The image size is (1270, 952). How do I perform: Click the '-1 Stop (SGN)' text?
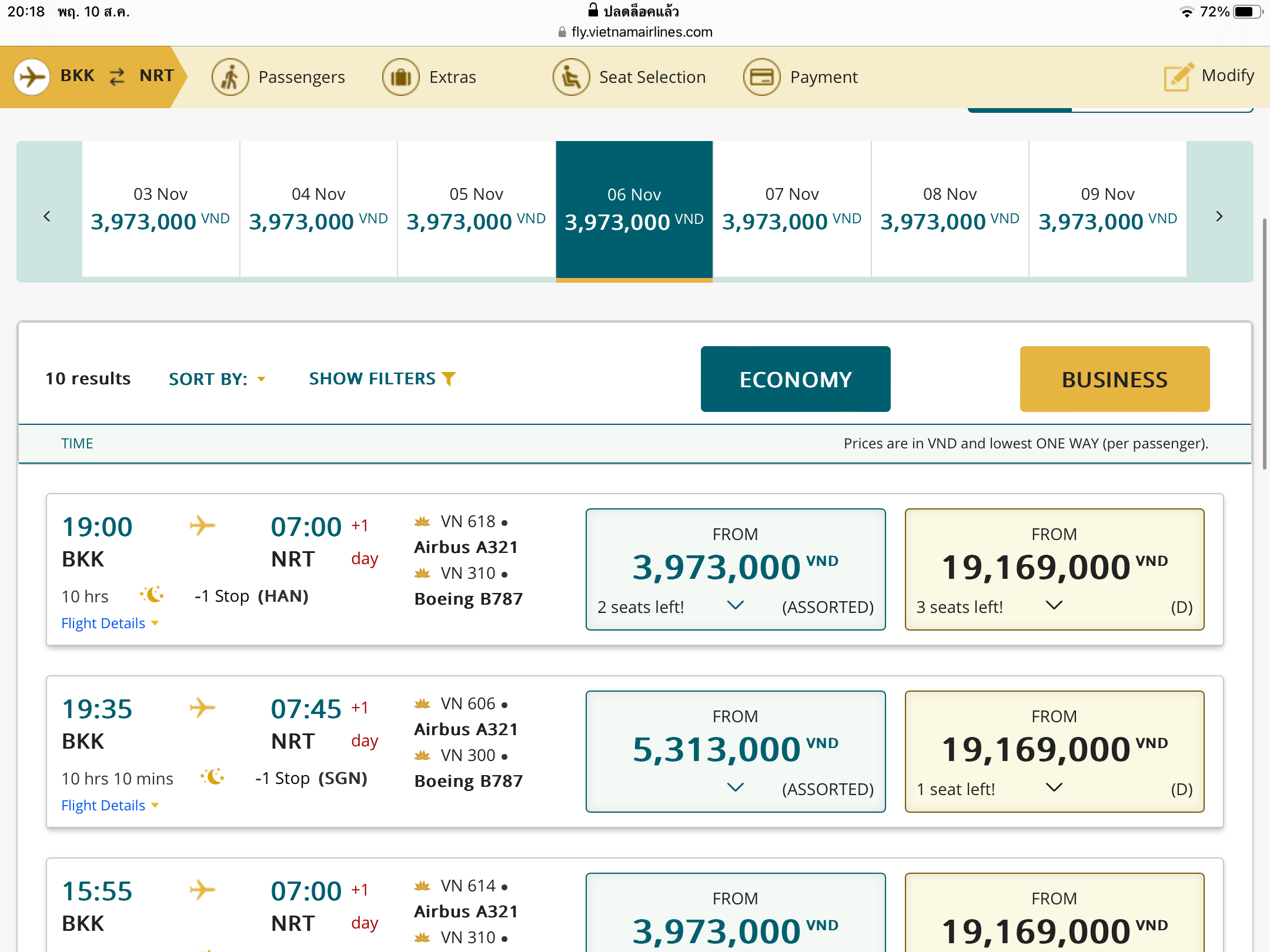[x=312, y=778]
